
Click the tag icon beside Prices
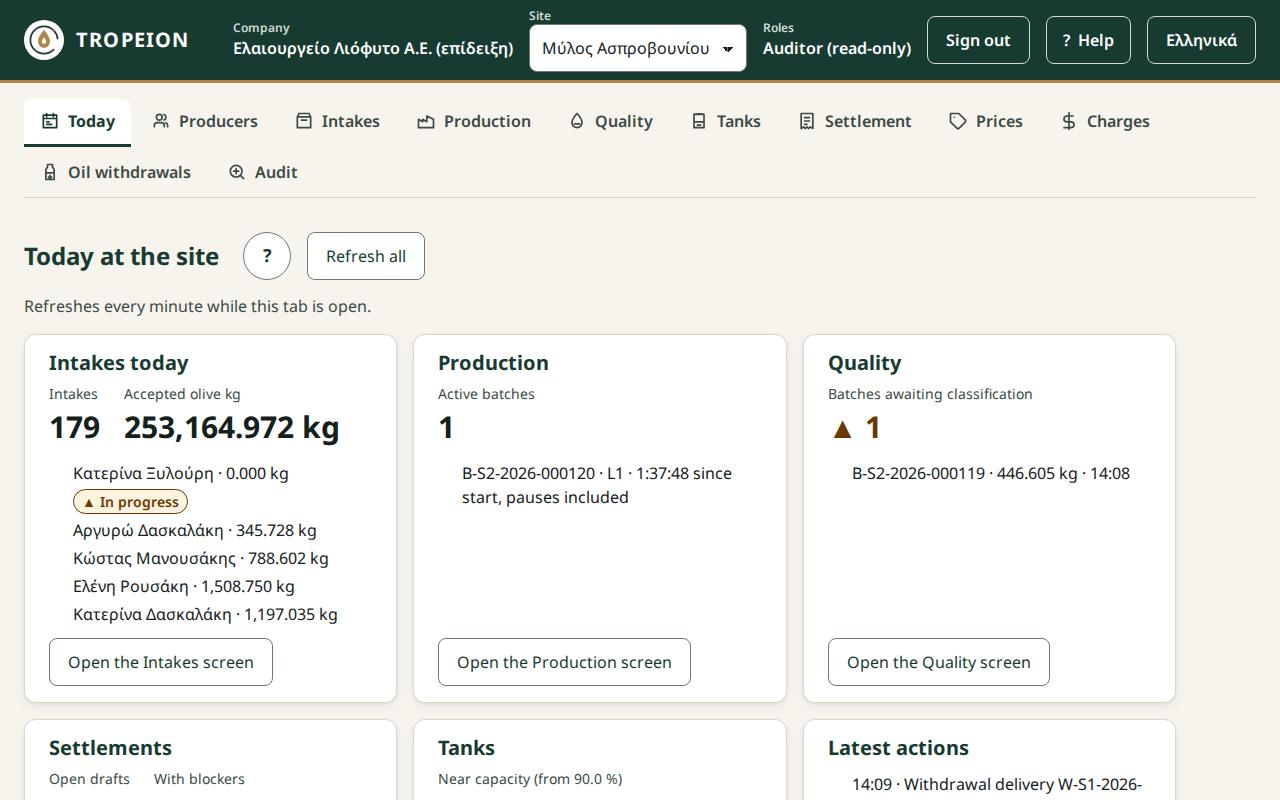pos(958,121)
